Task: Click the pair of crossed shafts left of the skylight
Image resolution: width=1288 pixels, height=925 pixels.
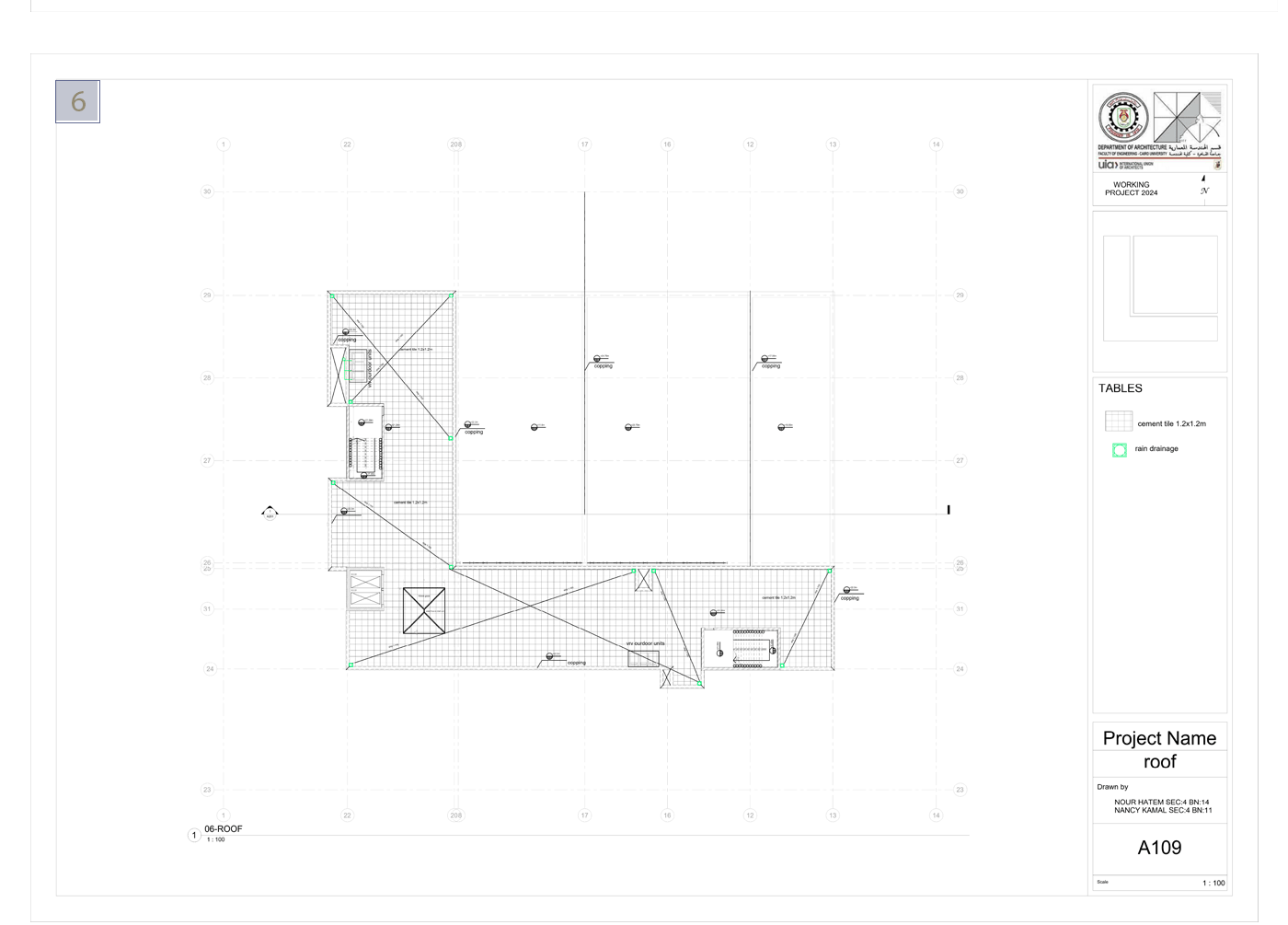Action: pyautogui.click(x=365, y=589)
